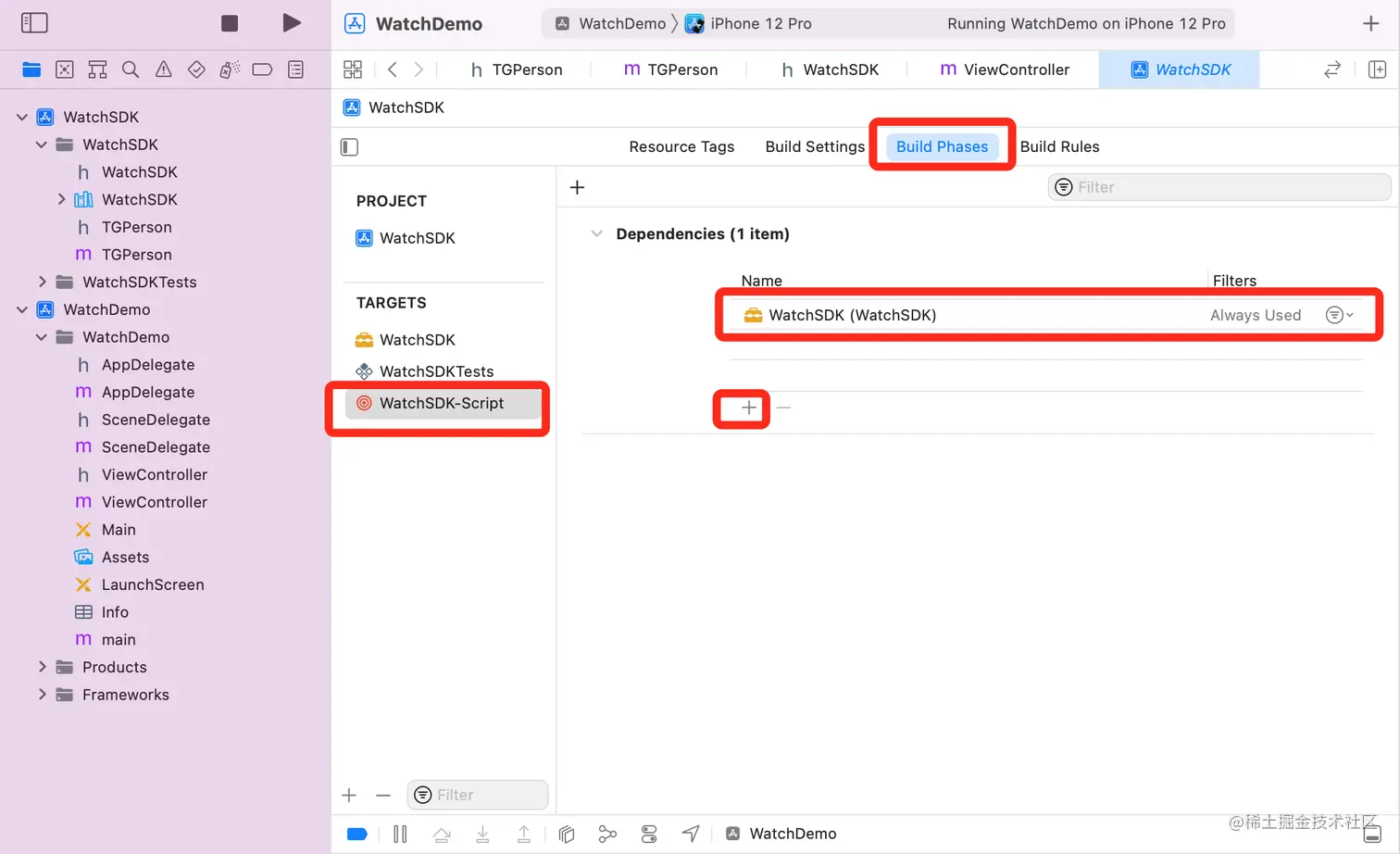Open Environment Overrides in debug bar

pos(649,835)
